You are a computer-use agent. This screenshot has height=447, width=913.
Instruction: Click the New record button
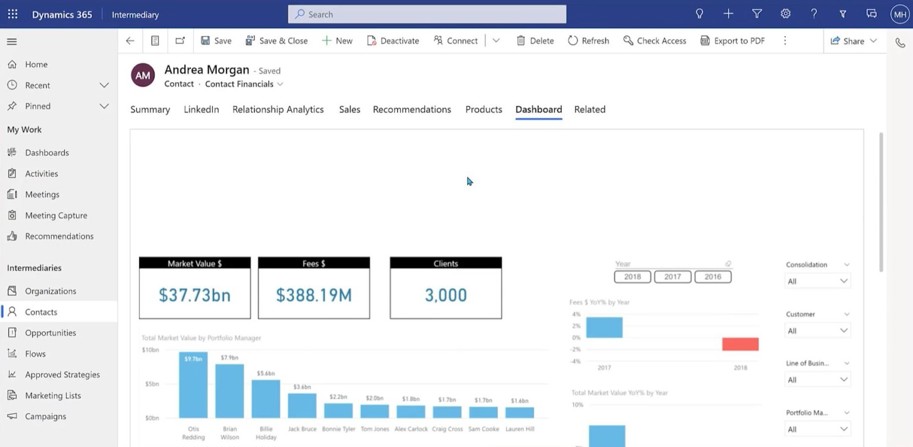337,41
